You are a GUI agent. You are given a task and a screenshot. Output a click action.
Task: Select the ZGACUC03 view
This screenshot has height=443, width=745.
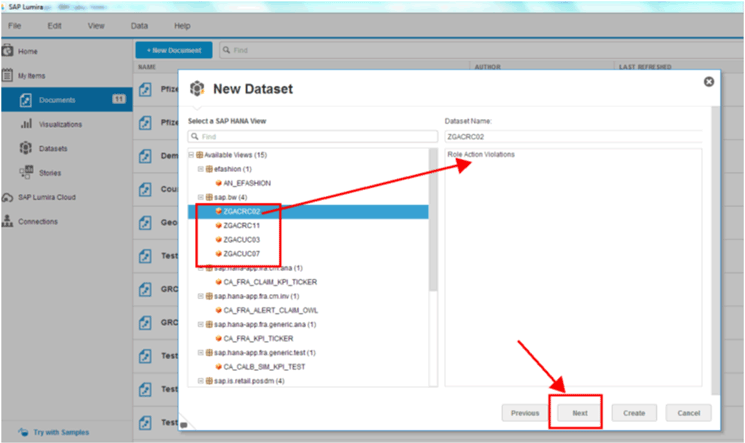[x=241, y=240]
